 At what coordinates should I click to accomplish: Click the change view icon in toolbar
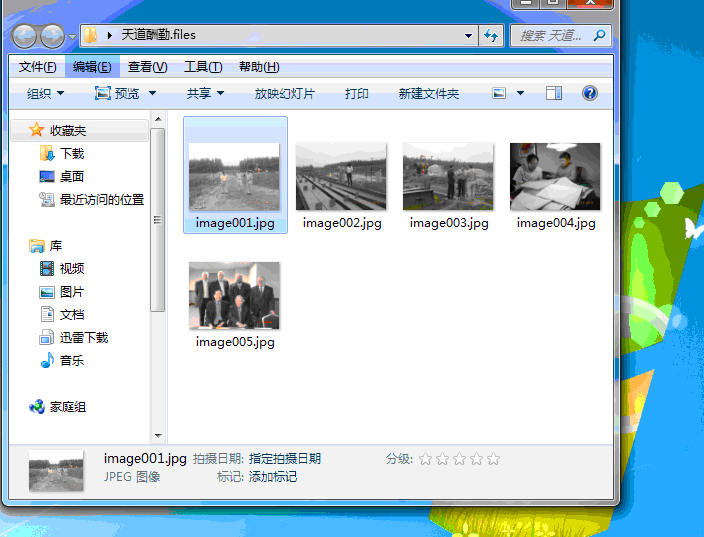click(500, 93)
